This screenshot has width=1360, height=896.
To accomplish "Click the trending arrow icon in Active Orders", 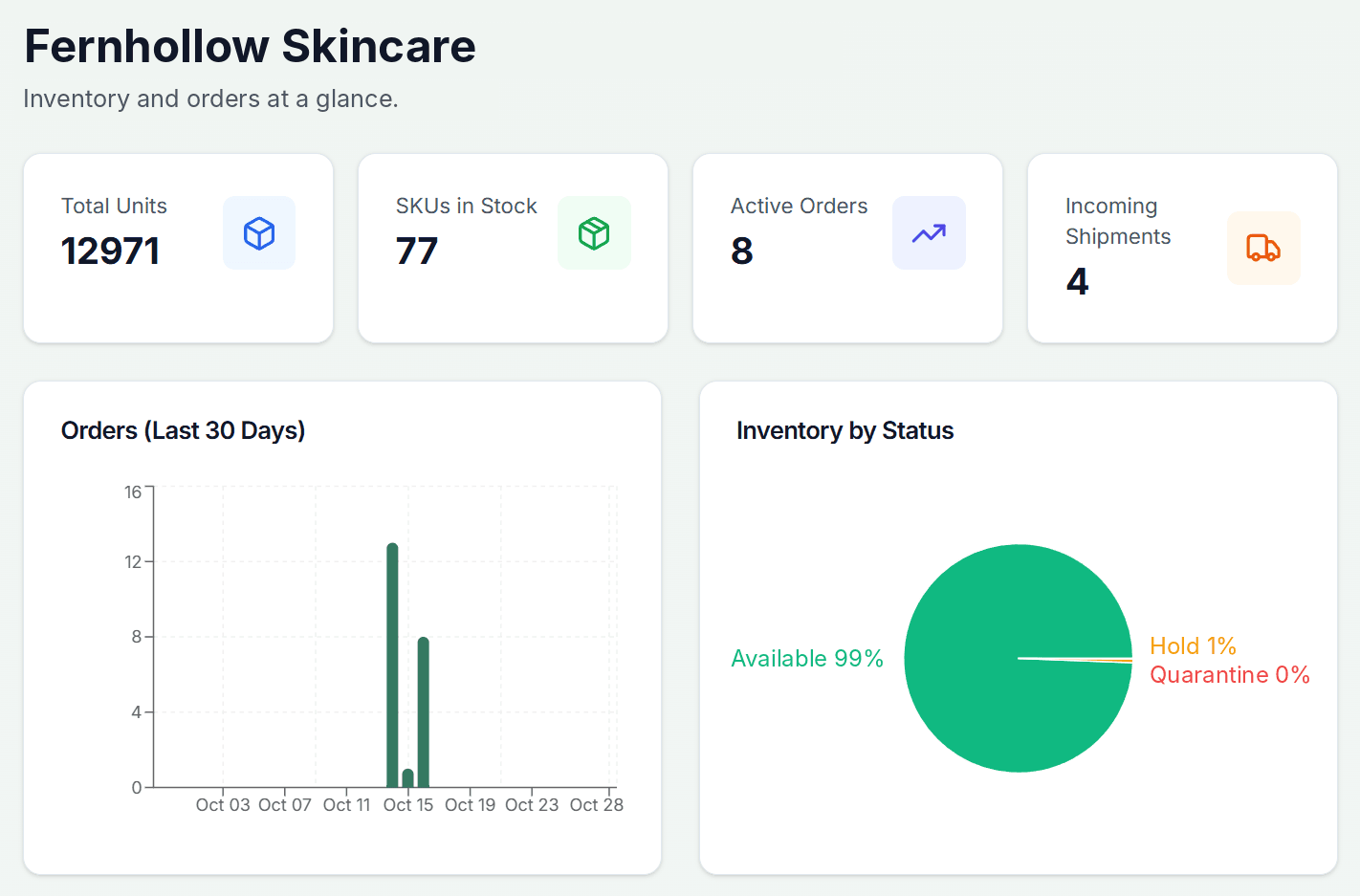I will [x=929, y=233].
